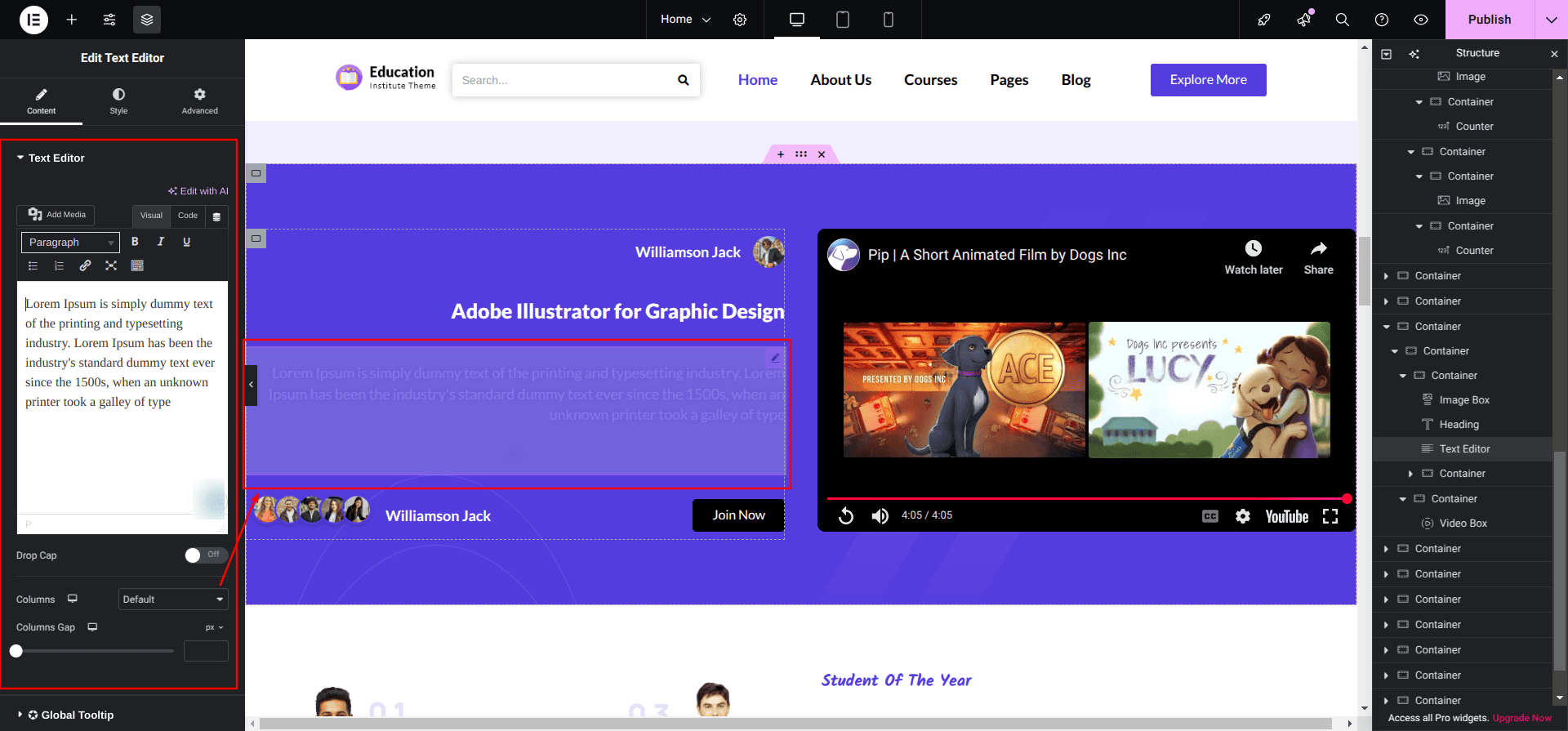This screenshot has width=1568, height=731.
Task: Open the Advanced tab
Action: point(200,101)
